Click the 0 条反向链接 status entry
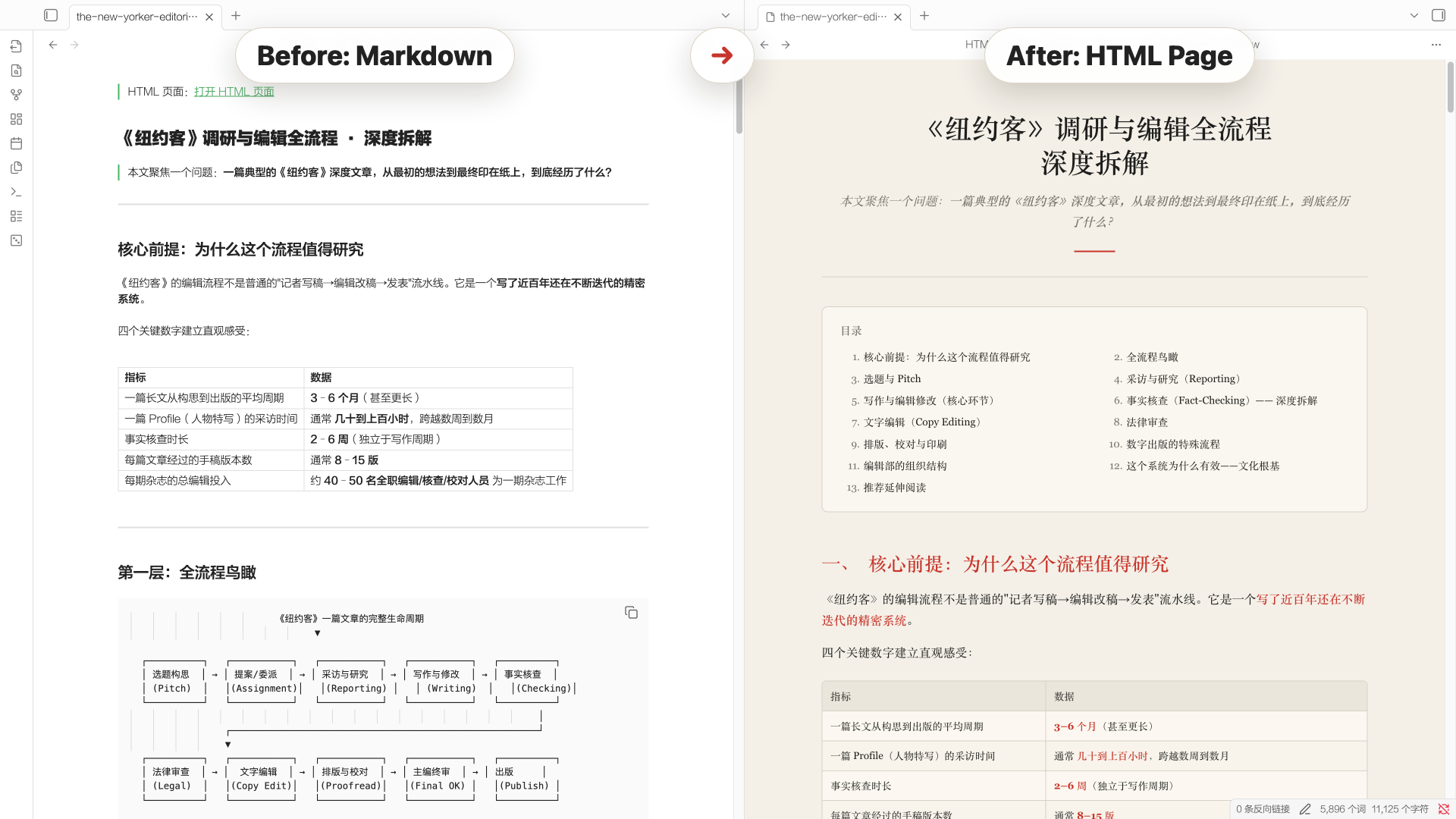This screenshot has height=819, width=1456. click(x=1263, y=809)
